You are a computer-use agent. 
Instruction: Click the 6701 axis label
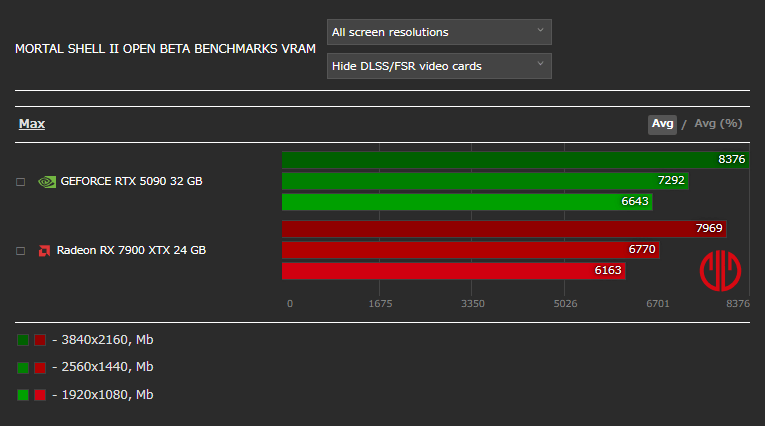click(658, 304)
